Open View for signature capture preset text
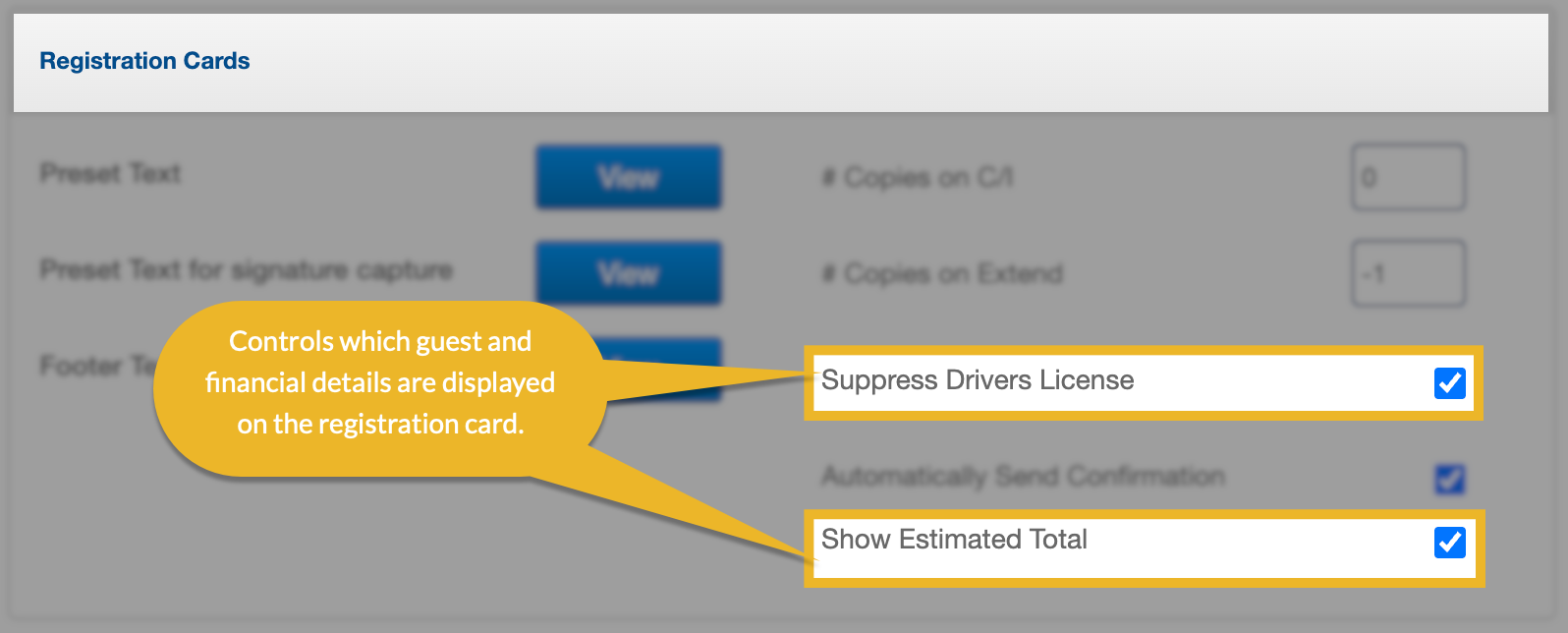This screenshot has height=633, width=1568. pos(628,273)
